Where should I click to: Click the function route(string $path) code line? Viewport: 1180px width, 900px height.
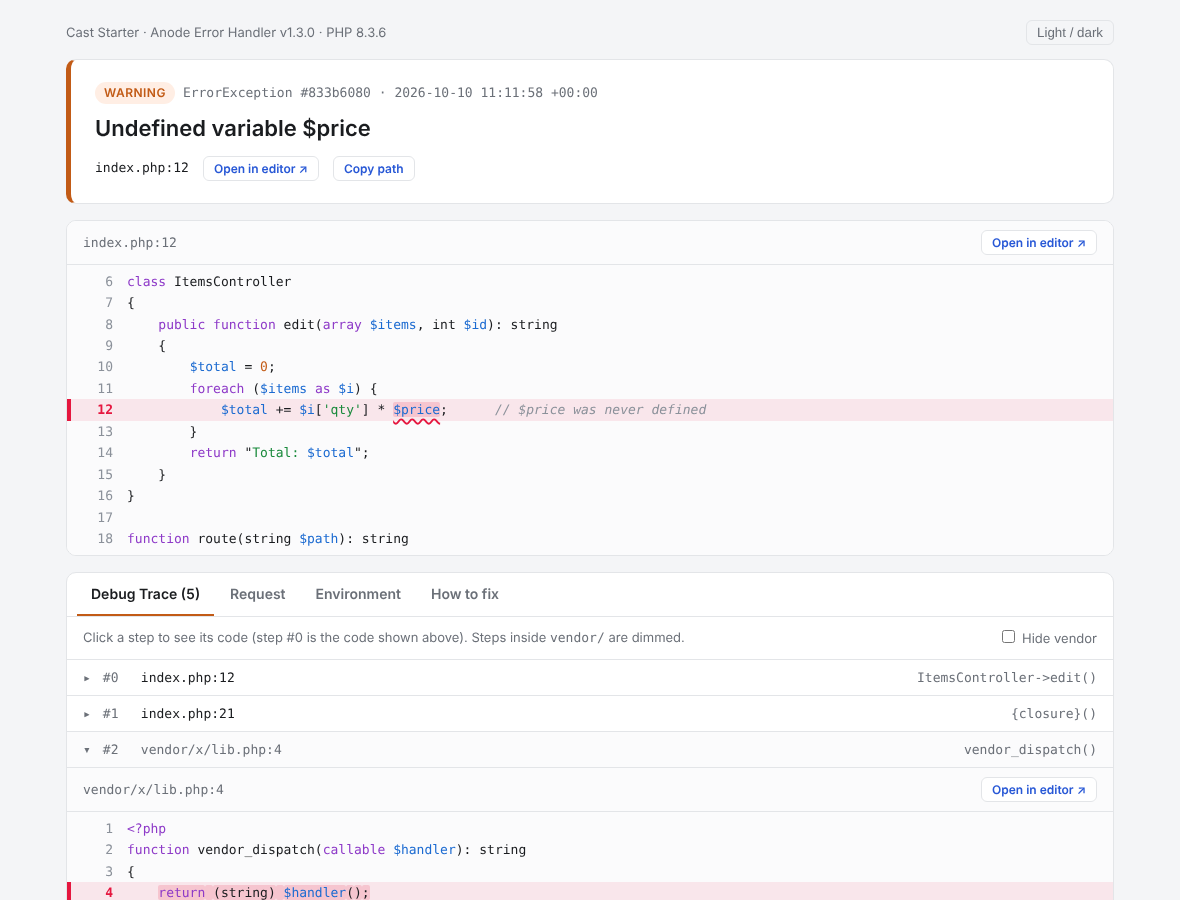coord(268,538)
